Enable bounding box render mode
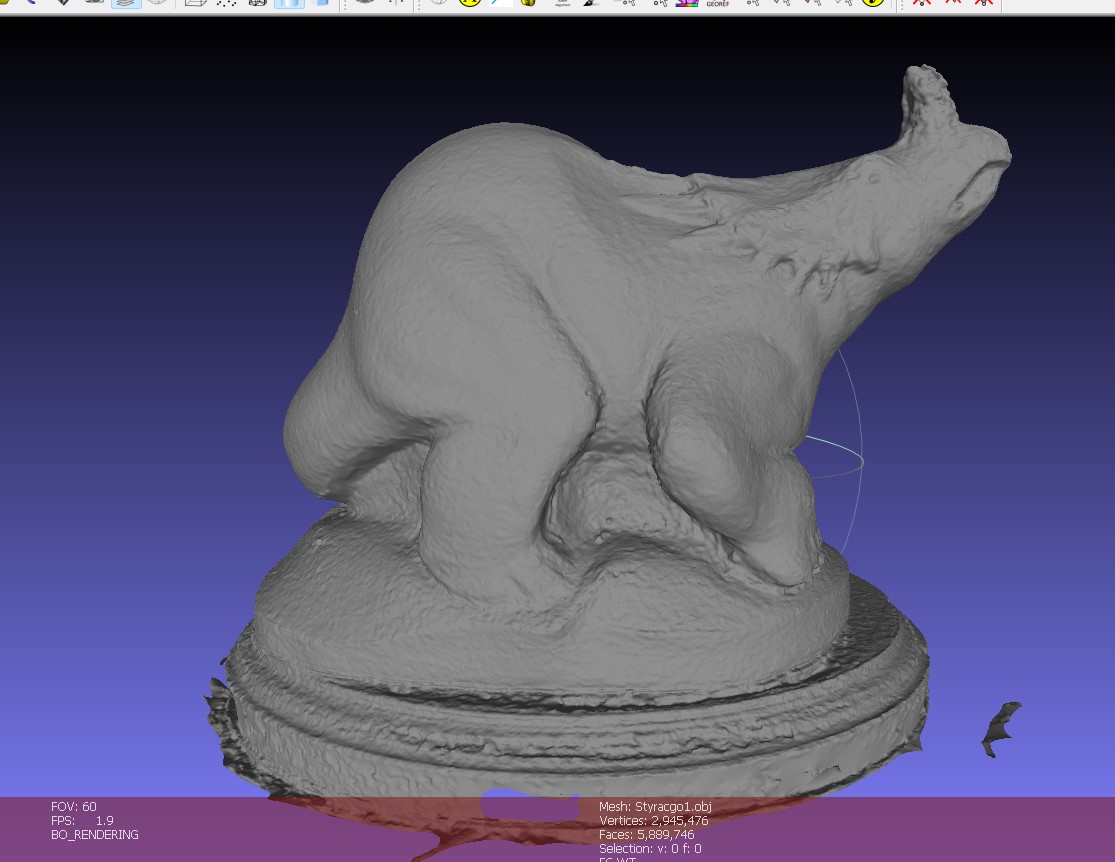 tap(195, 3)
